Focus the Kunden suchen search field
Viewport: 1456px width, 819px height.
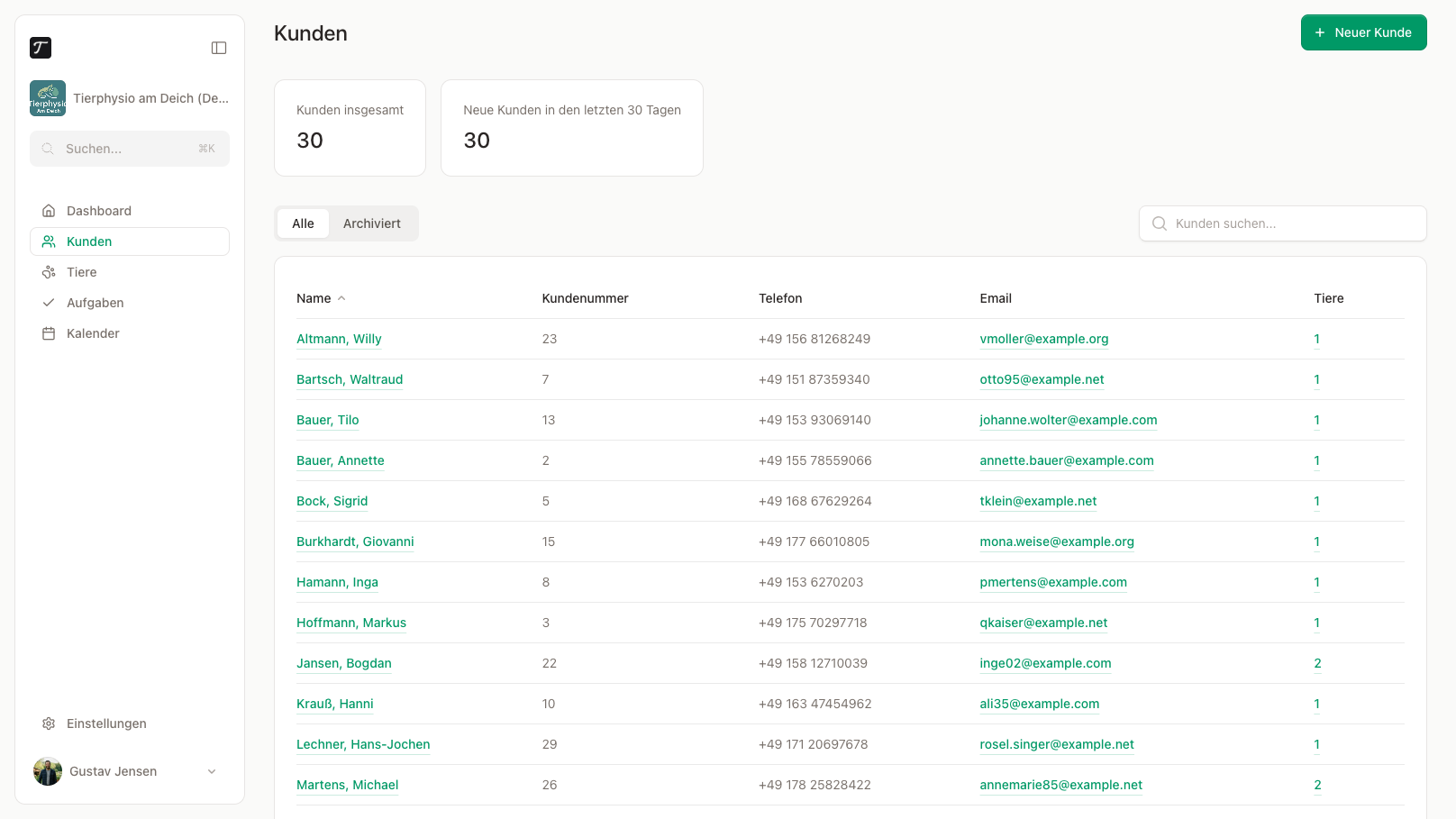(1282, 223)
